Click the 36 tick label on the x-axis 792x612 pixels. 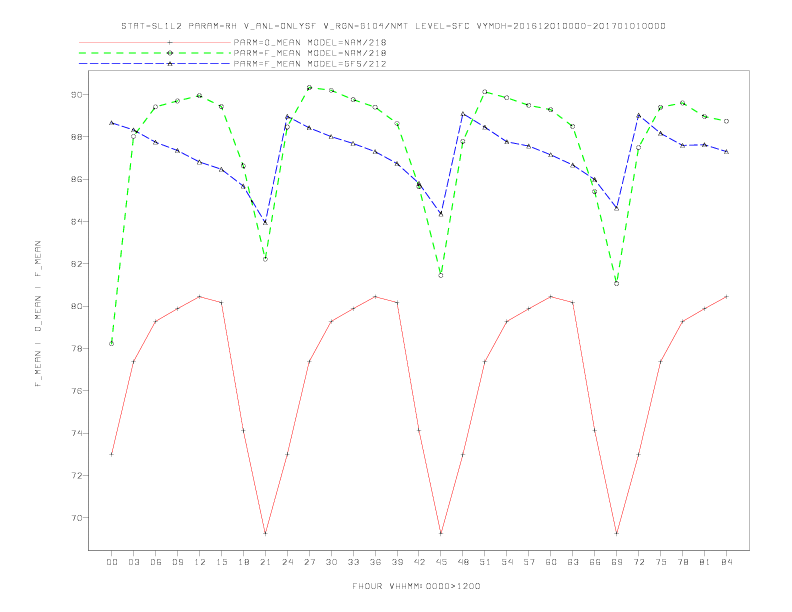point(375,562)
